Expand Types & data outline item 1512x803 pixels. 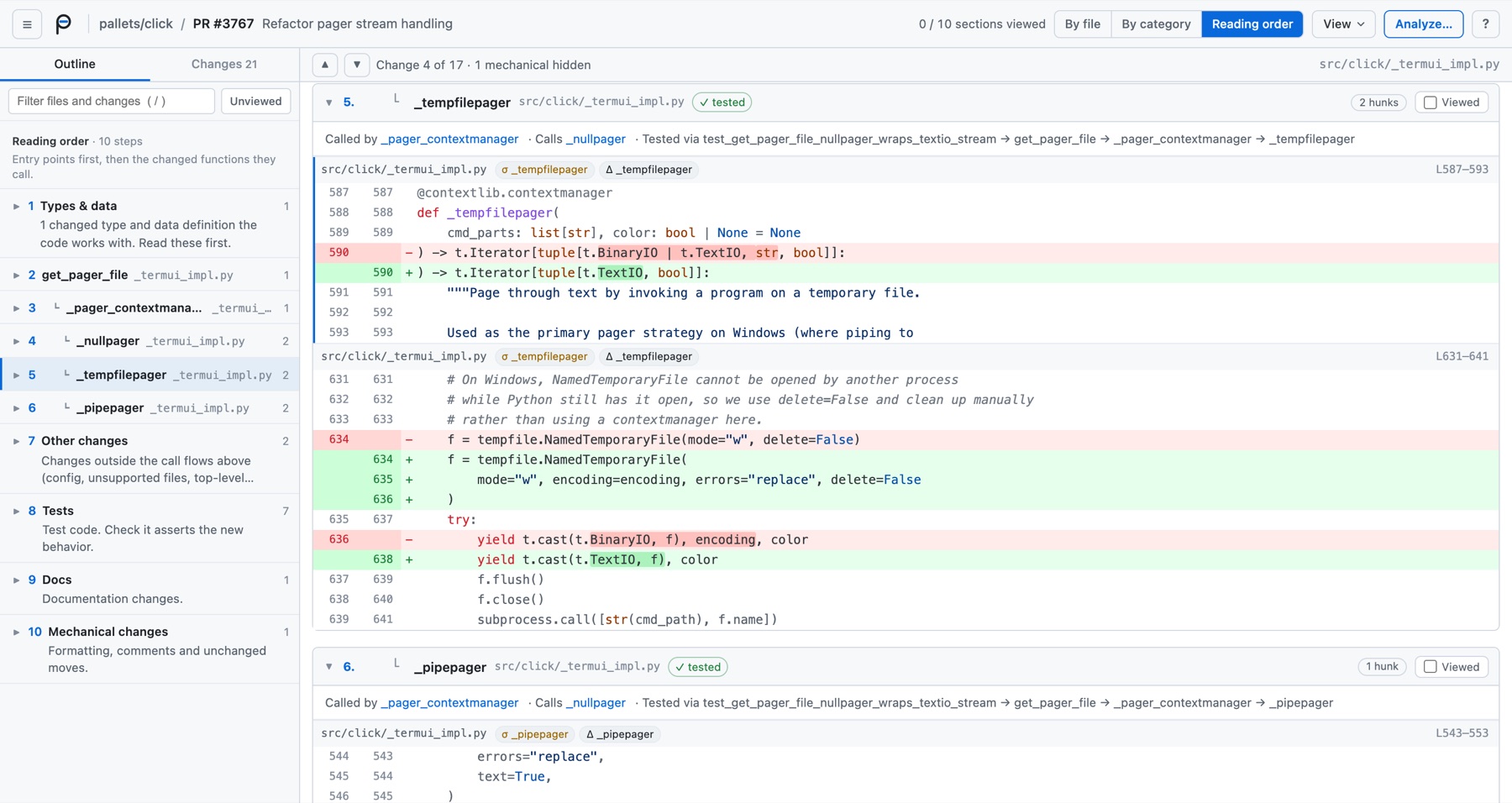coord(16,206)
